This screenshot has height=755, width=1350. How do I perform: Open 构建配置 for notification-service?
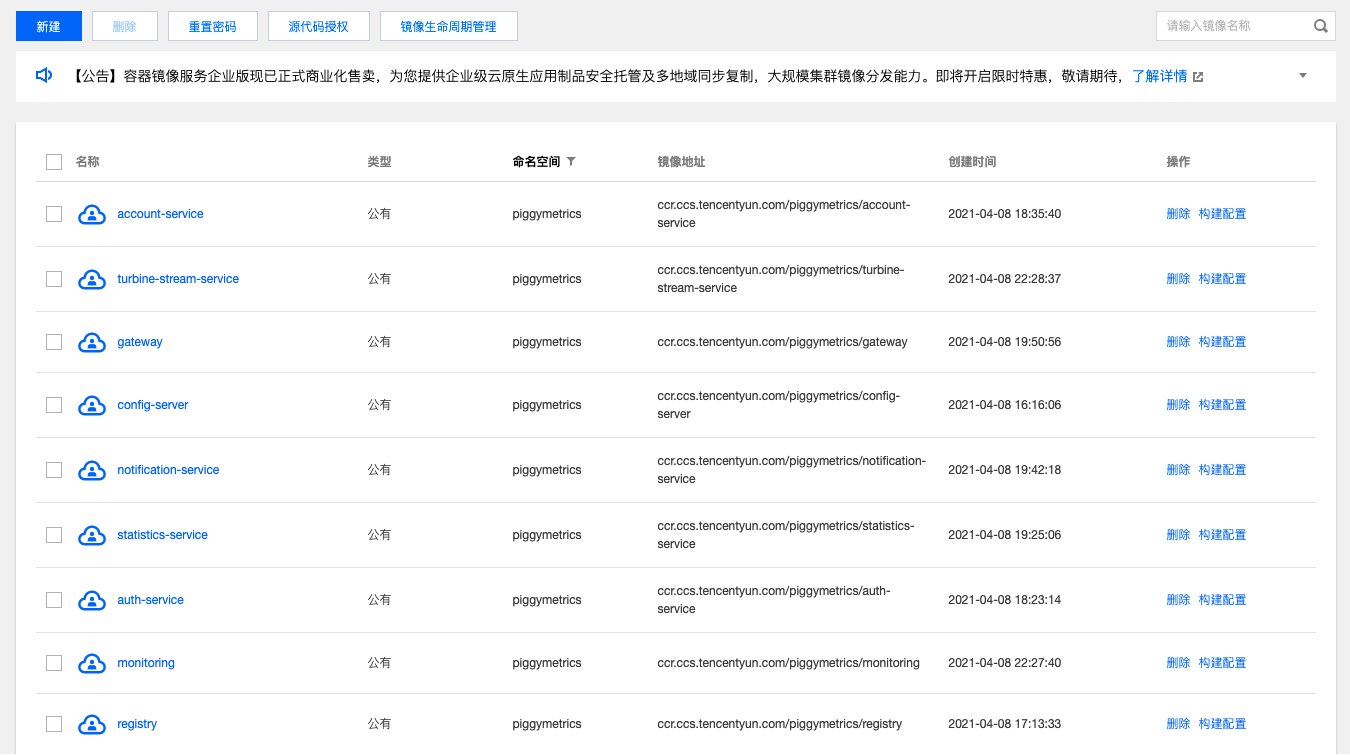point(1222,470)
